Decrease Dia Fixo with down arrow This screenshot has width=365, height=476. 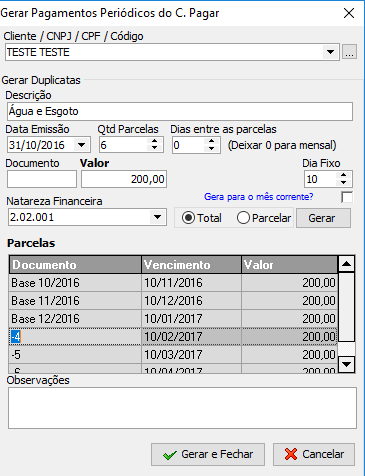(x=343, y=183)
